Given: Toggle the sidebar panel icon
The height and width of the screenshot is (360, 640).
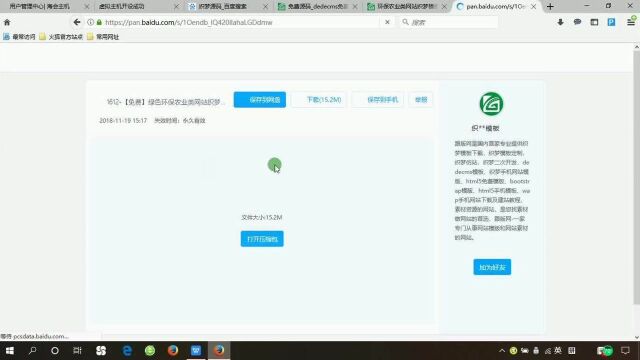Looking at the screenshot, I should coord(594,22).
